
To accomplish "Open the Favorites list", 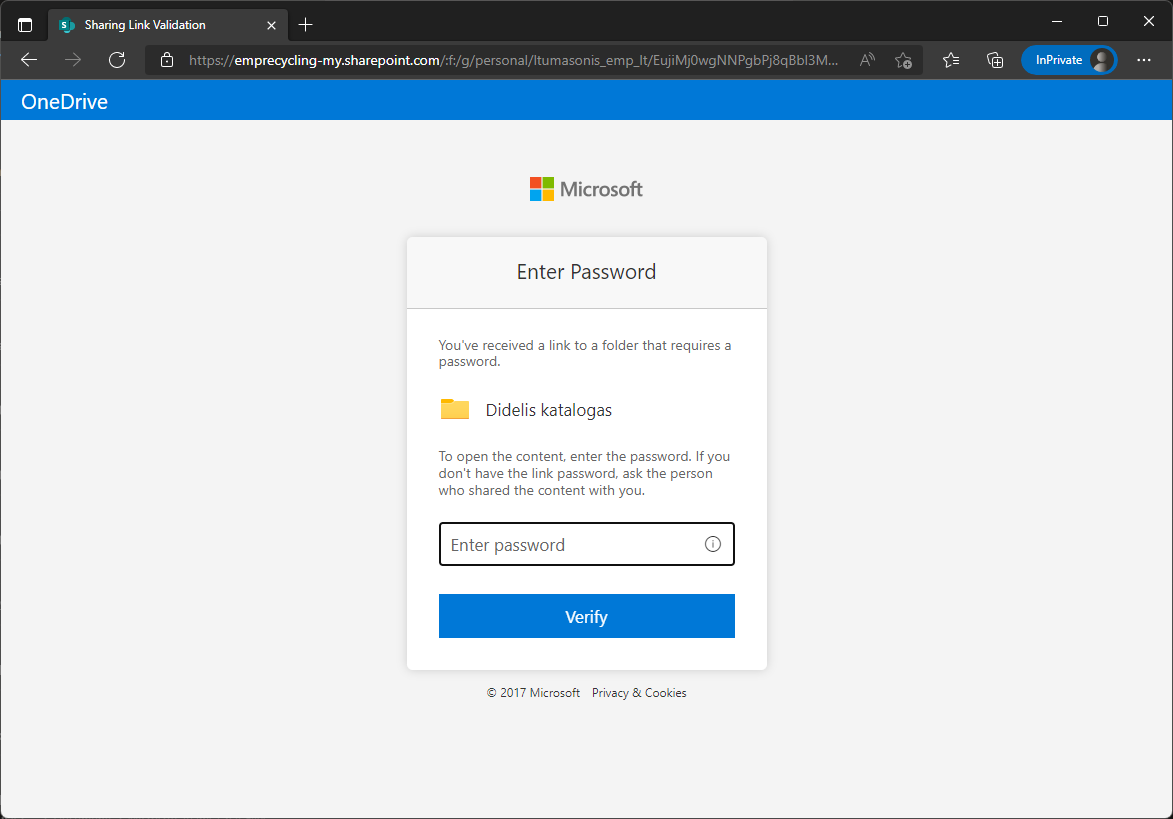I will pyautogui.click(x=951, y=60).
